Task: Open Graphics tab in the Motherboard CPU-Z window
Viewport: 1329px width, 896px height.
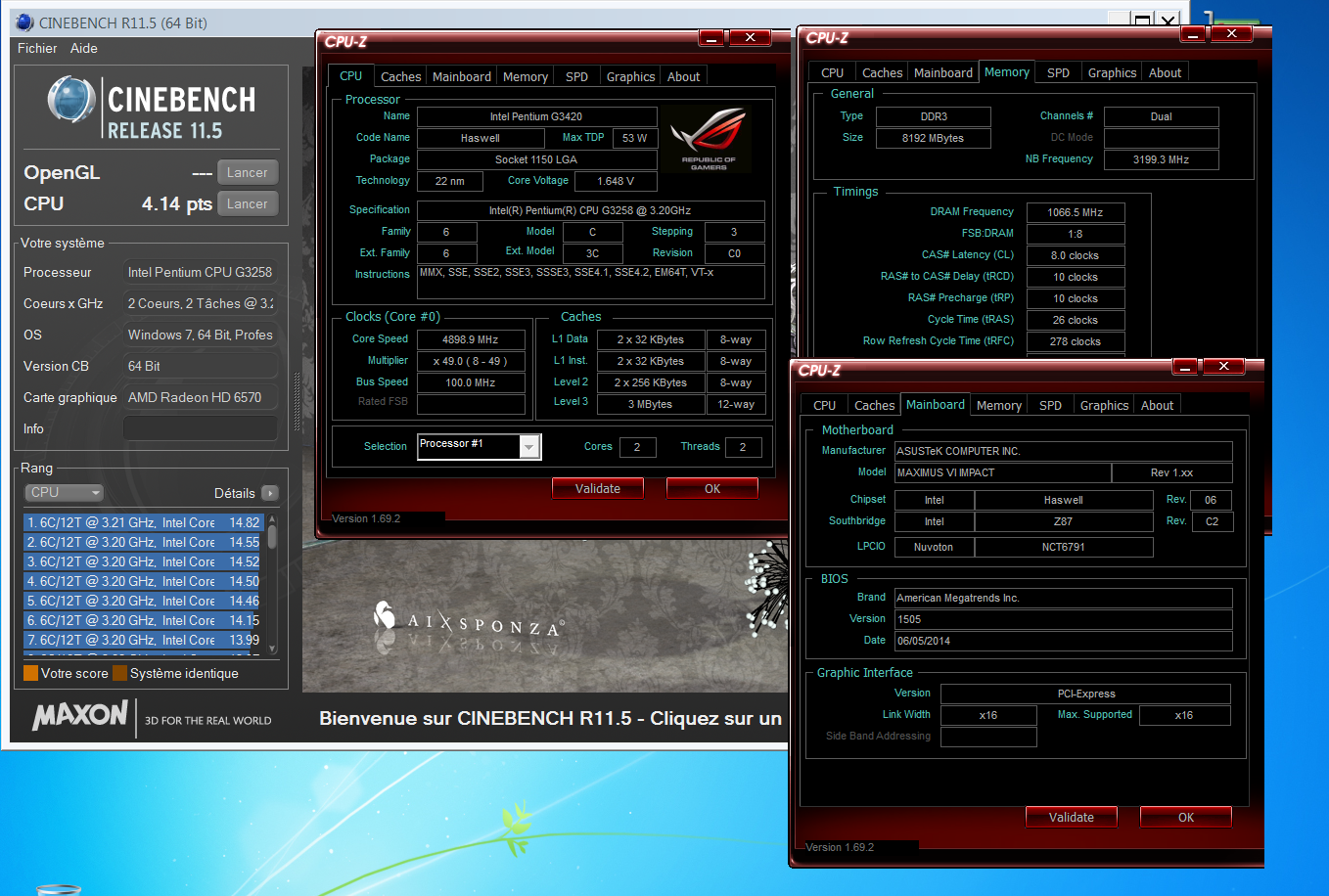Action: (1104, 405)
